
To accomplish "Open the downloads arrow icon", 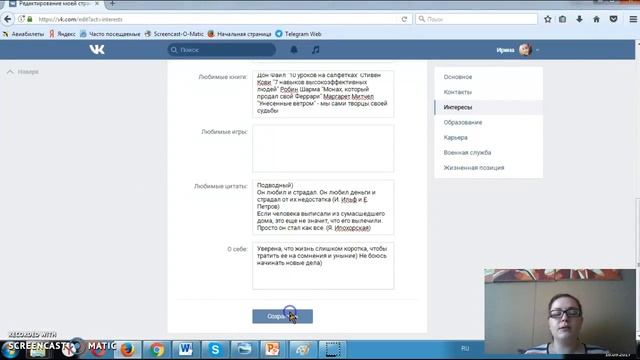I will click(x=579, y=19).
